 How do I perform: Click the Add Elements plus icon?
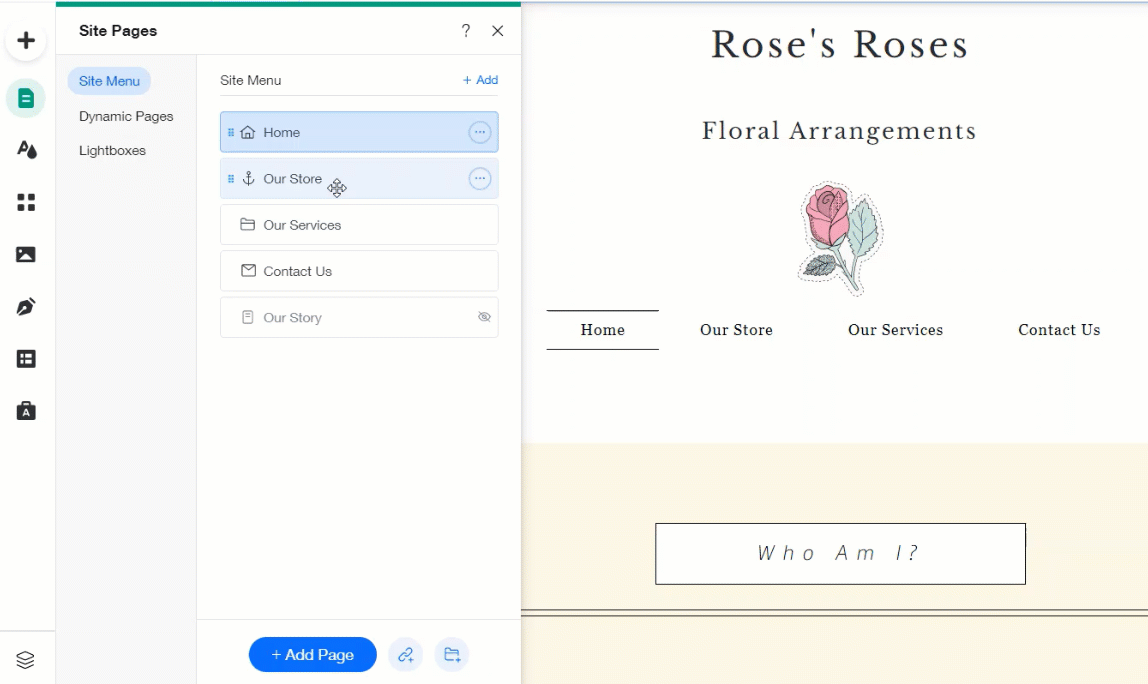tap(26, 41)
